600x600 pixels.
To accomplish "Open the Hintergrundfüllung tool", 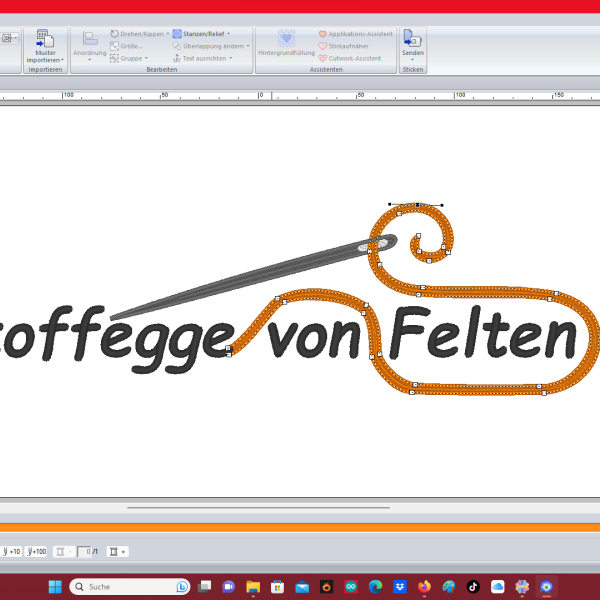I will 286,40.
